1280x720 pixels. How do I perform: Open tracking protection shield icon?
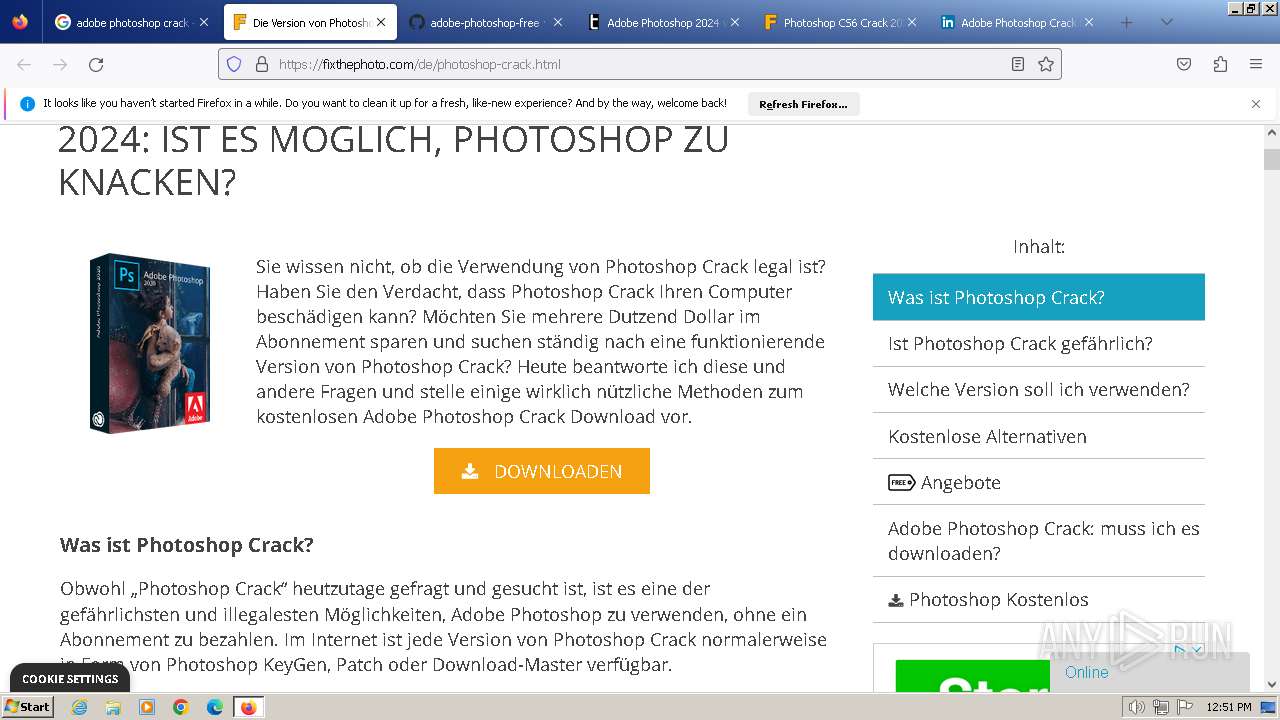point(234,64)
